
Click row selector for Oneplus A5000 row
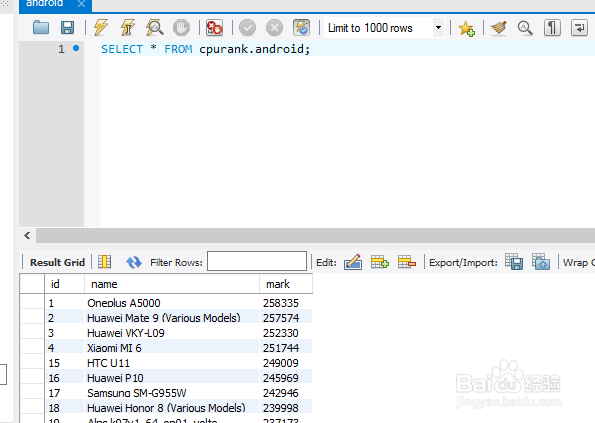pos(32,302)
